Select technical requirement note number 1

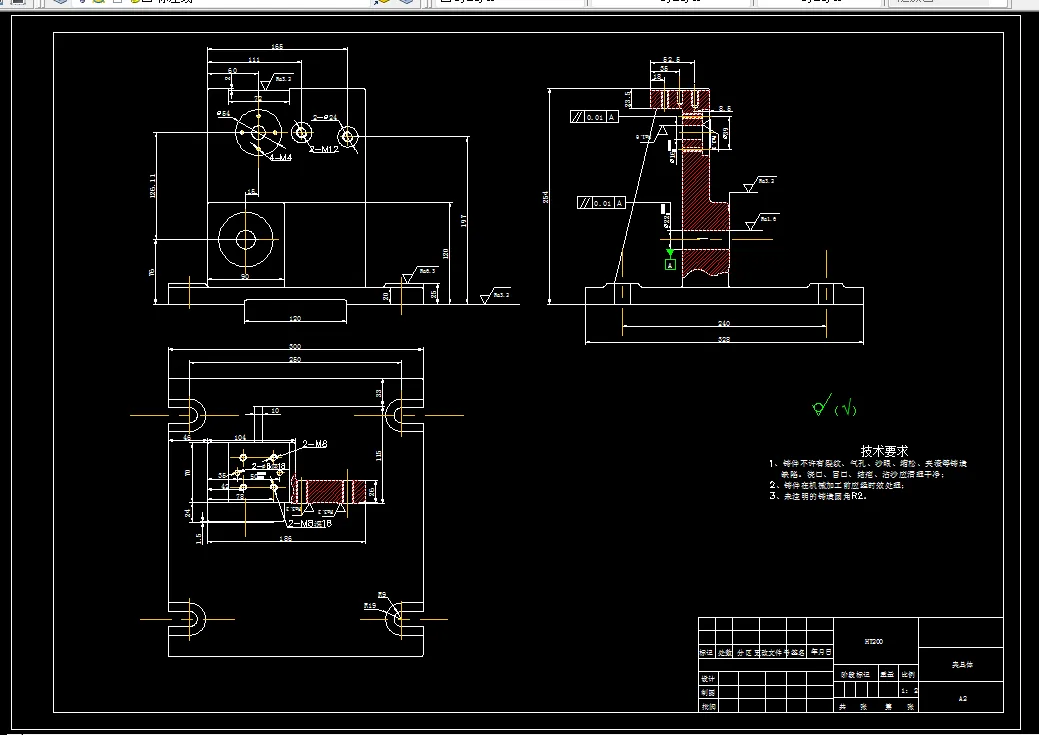(x=868, y=469)
